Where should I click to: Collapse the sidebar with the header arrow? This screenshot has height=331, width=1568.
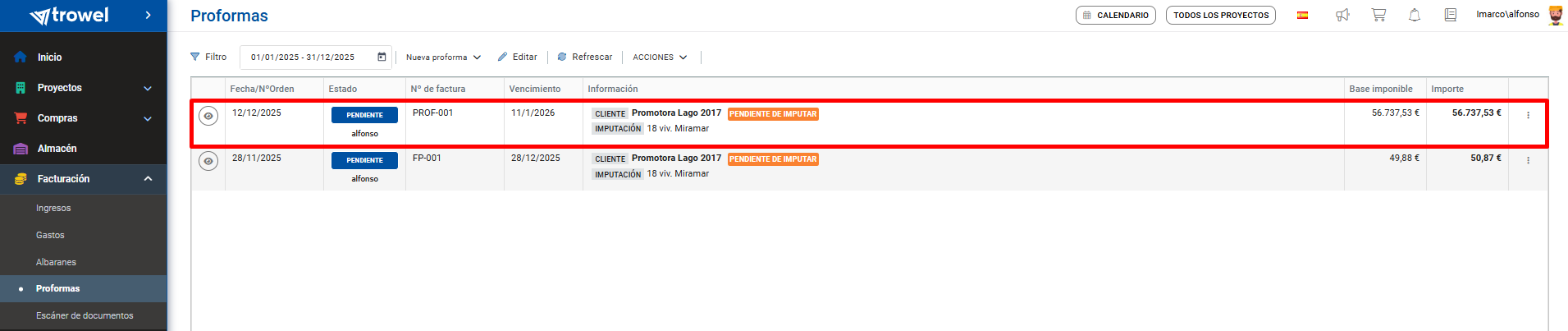(148, 15)
